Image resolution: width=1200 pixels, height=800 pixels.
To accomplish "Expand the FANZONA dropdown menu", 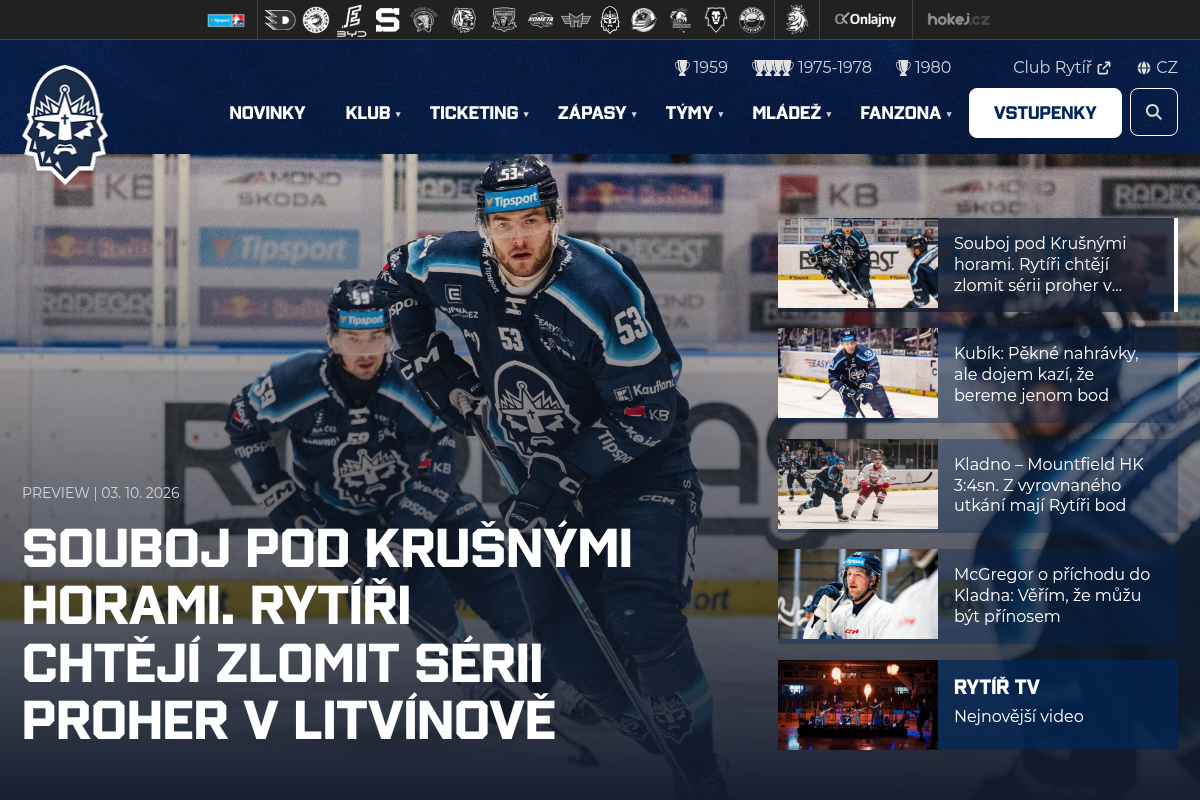I will pos(906,113).
